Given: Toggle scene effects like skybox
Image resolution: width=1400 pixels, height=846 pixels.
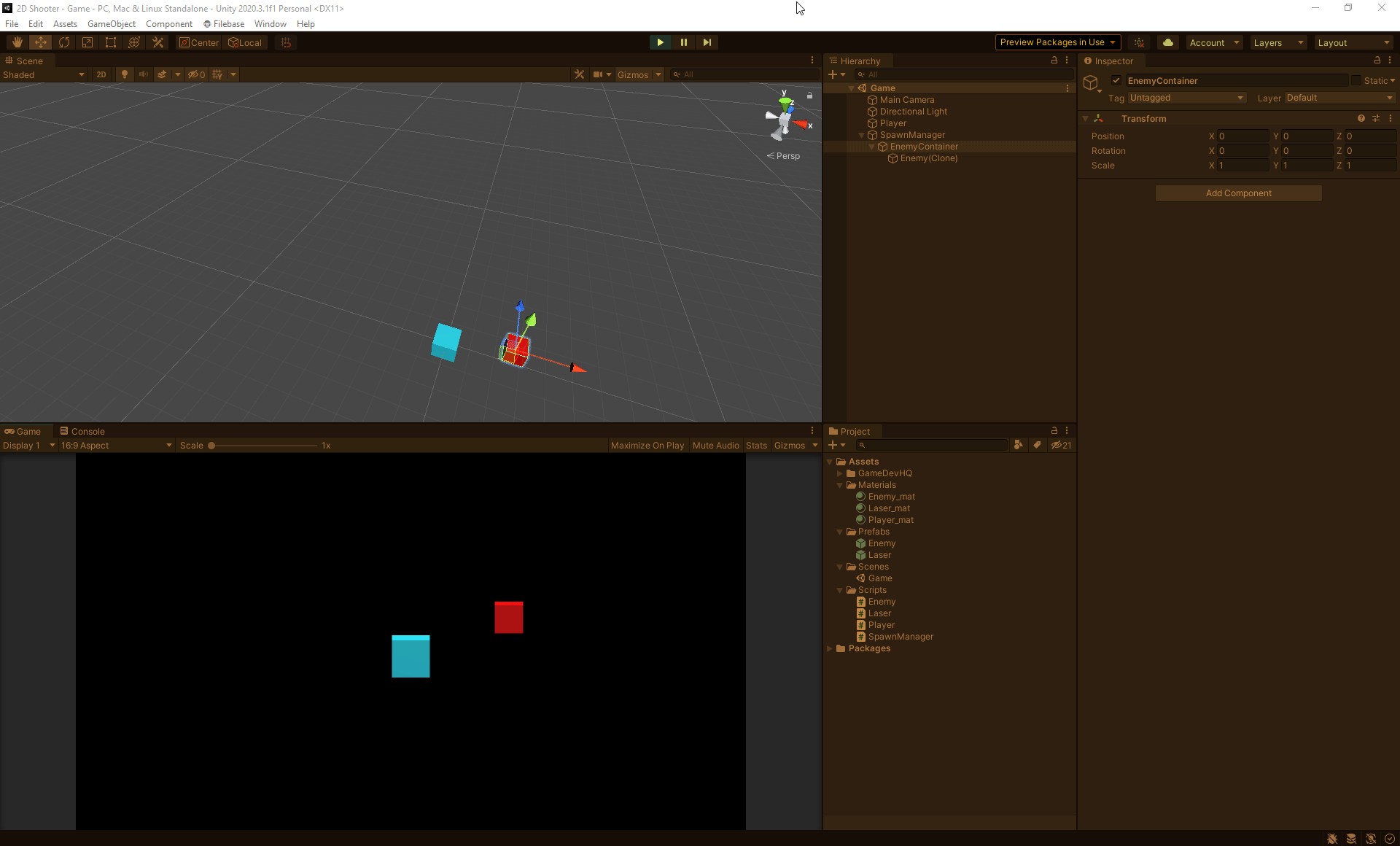Looking at the screenshot, I should (162, 74).
